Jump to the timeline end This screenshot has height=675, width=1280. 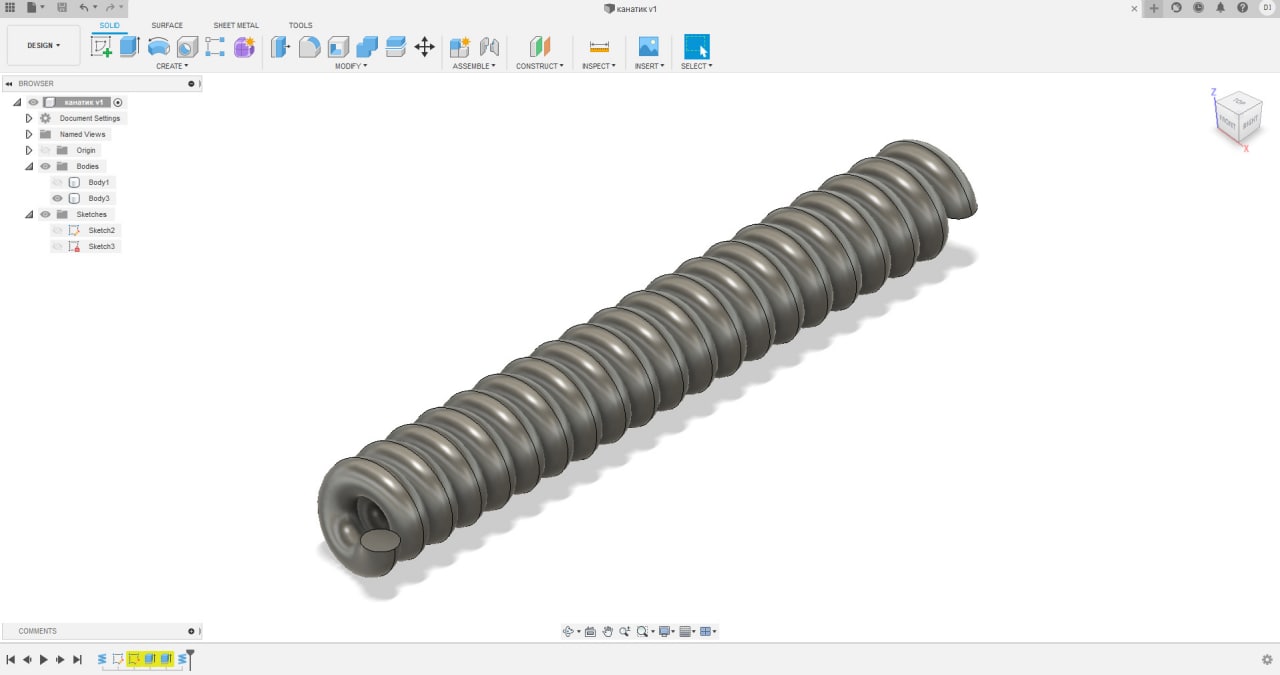(x=77, y=659)
